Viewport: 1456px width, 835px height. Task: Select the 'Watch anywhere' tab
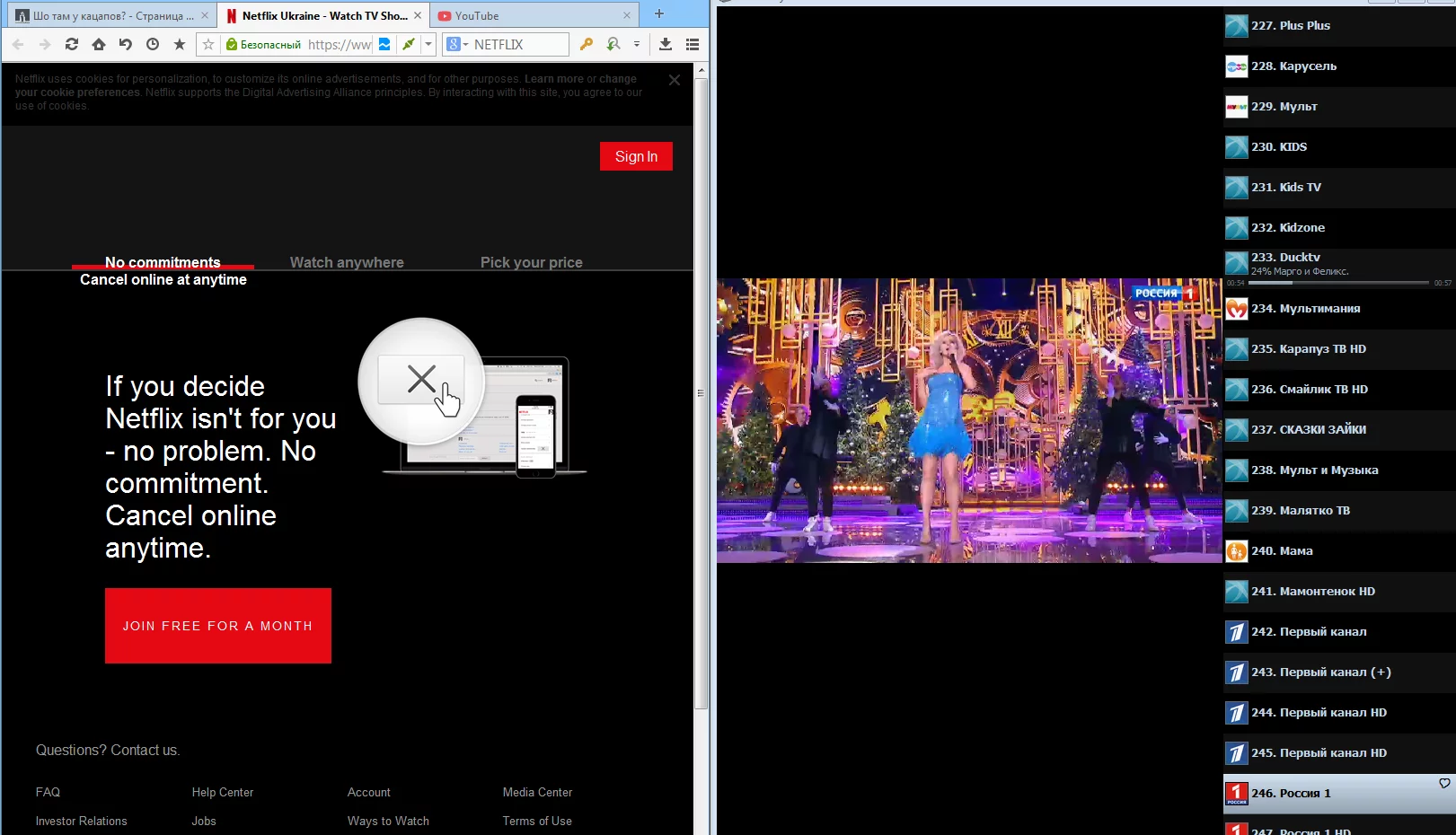(347, 262)
